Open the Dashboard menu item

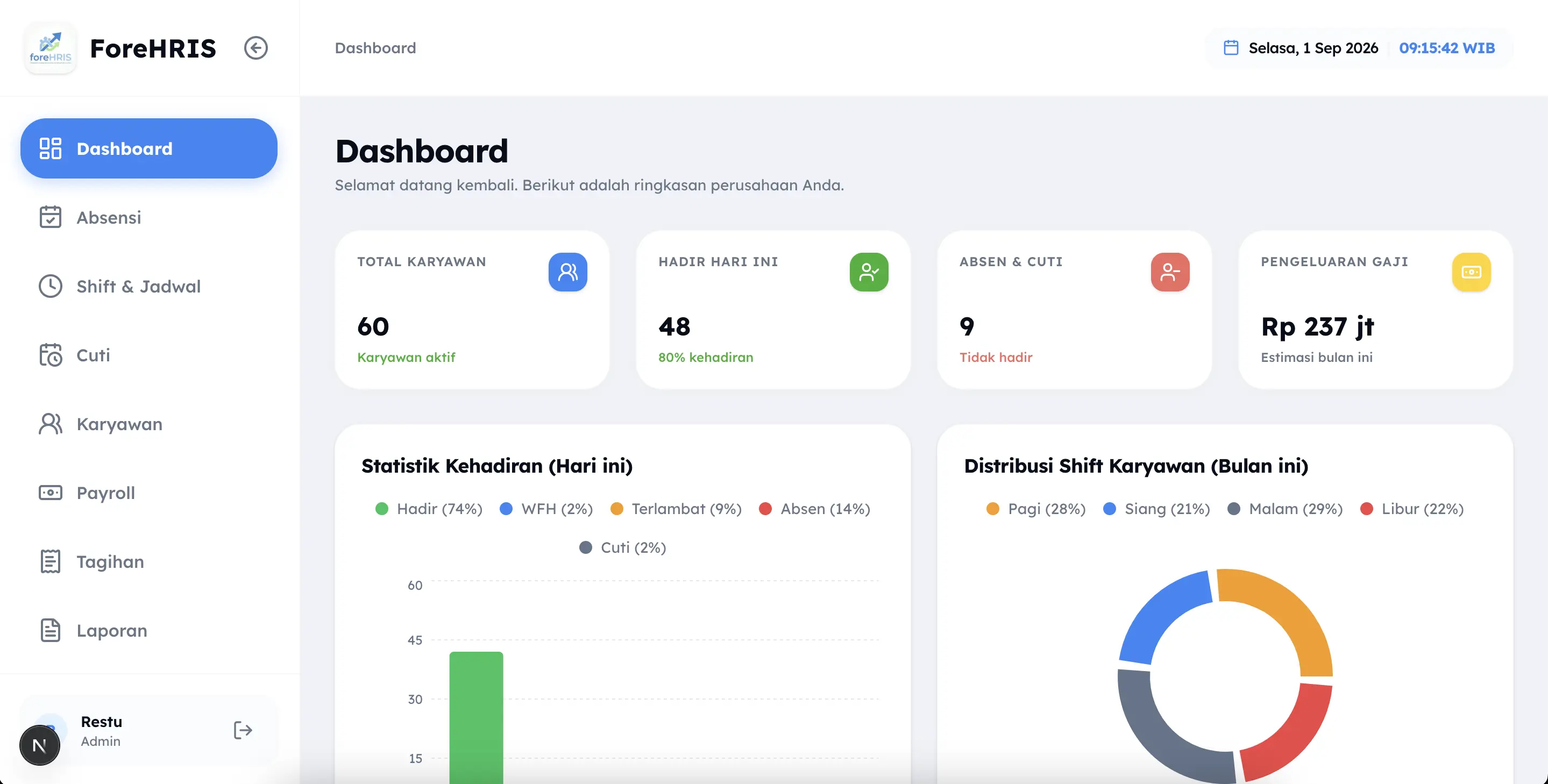149,148
